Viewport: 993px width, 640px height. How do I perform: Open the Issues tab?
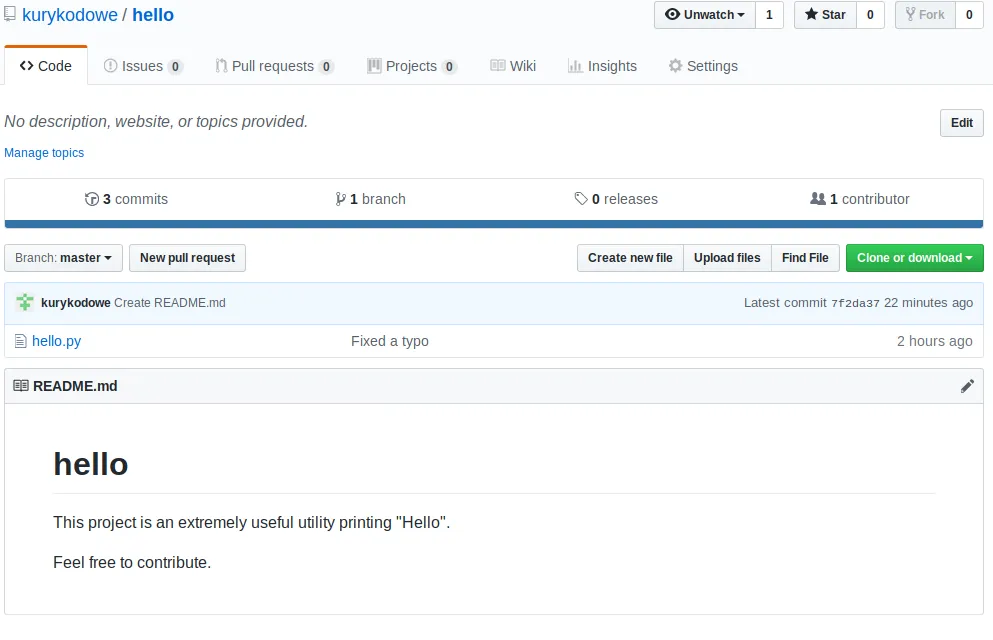click(x=143, y=66)
